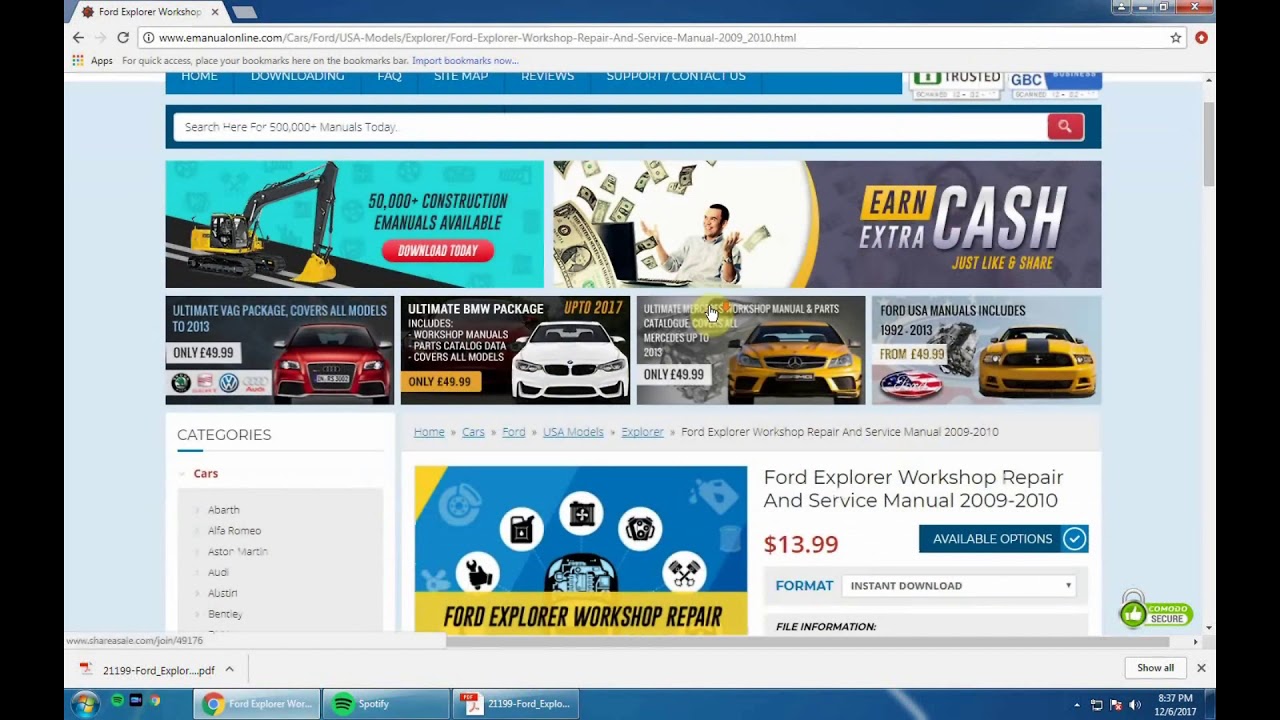Screen dimensions: 1280x720
Task: Open the REVIEWS menu item
Action: click(547, 77)
